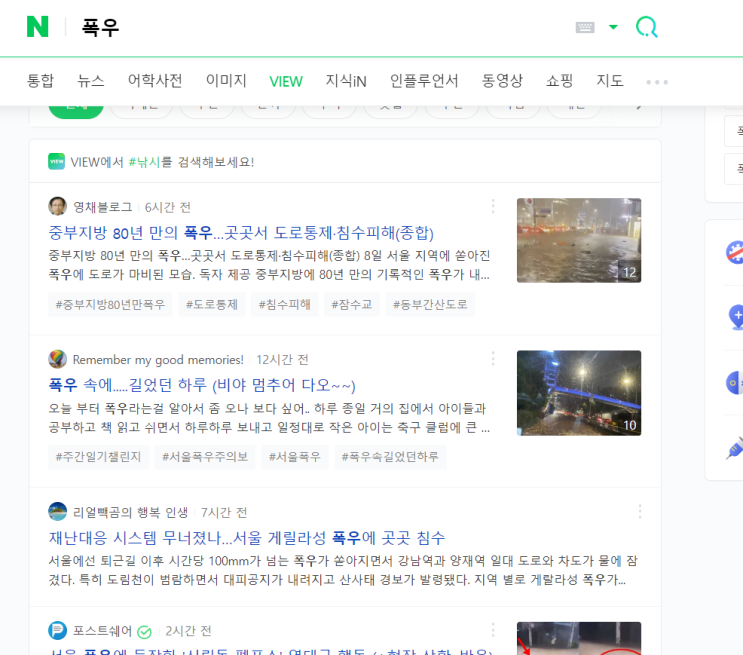Open the 인플루언서 tab
The height and width of the screenshot is (655, 743).
click(x=424, y=81)
